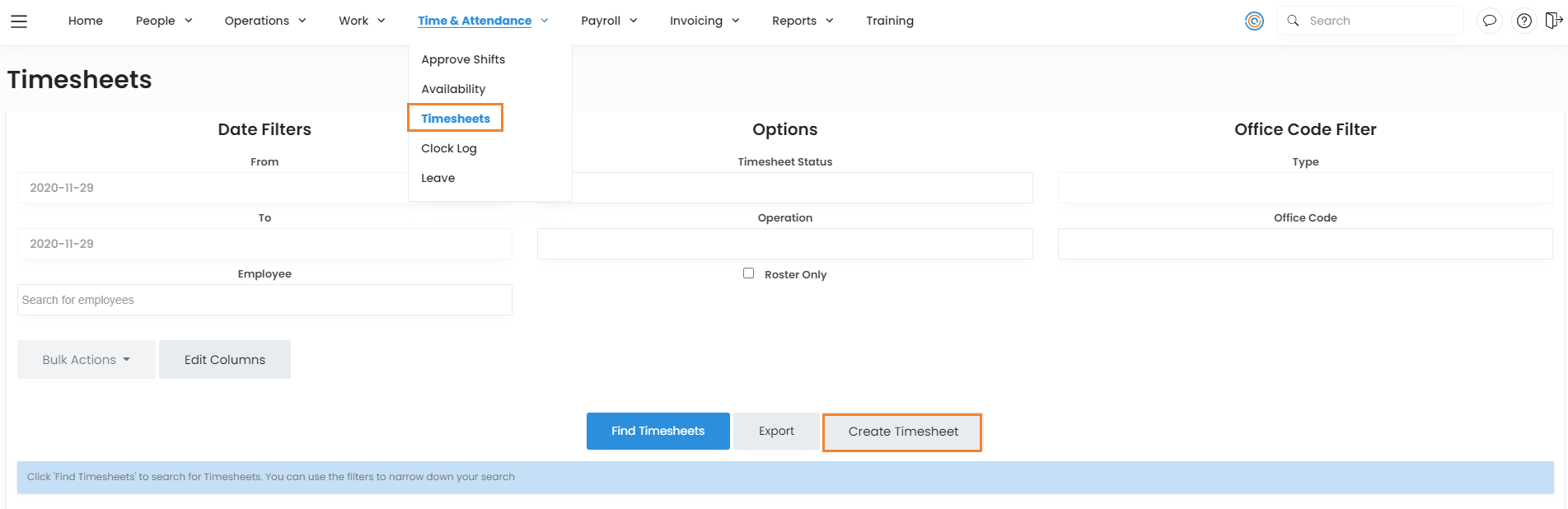Click the circular logo icon near search
This screenshot has height=509, width=1568.
coord(1254,21)
